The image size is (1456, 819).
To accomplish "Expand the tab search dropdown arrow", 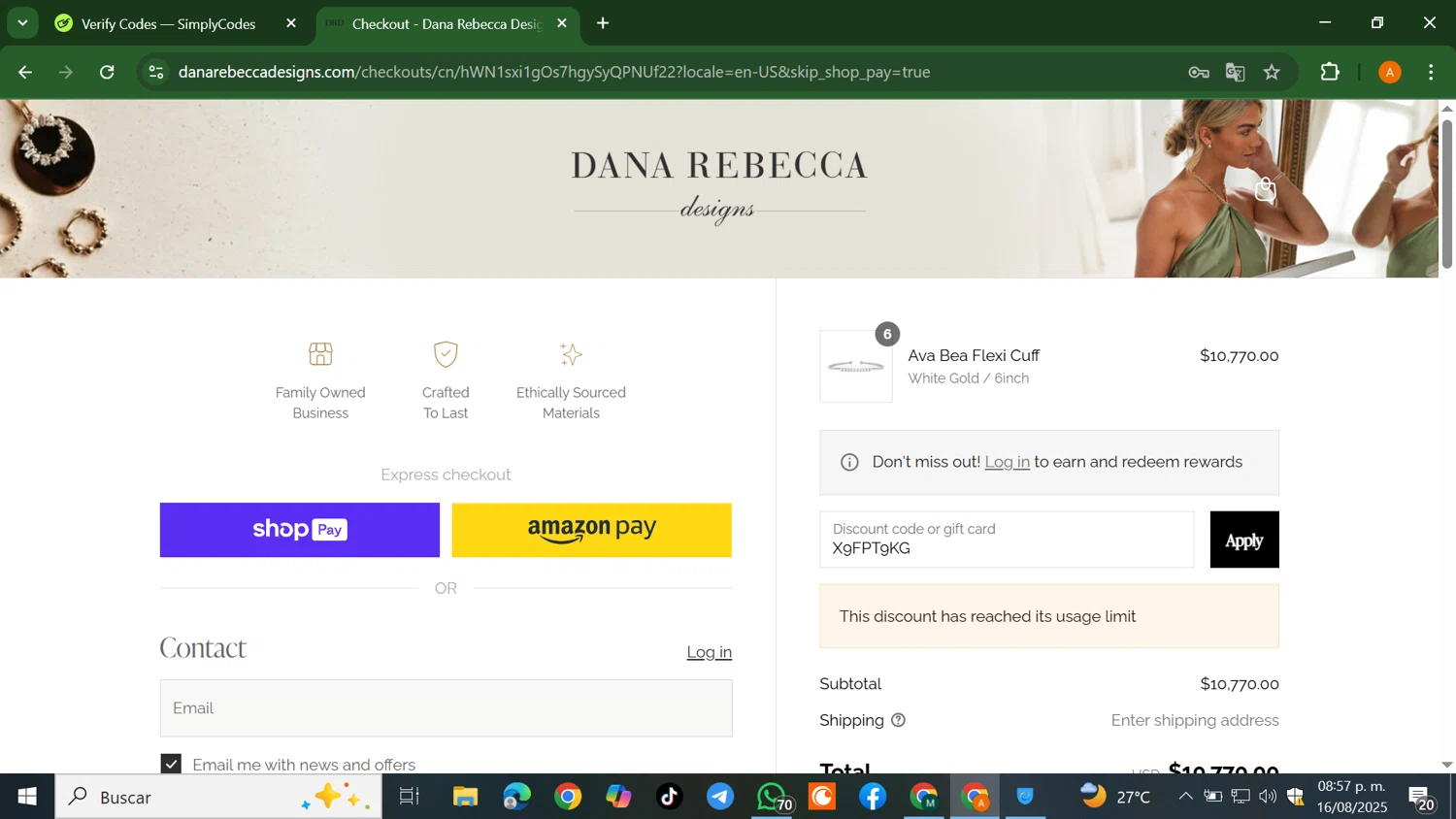I will coord(22,23).
